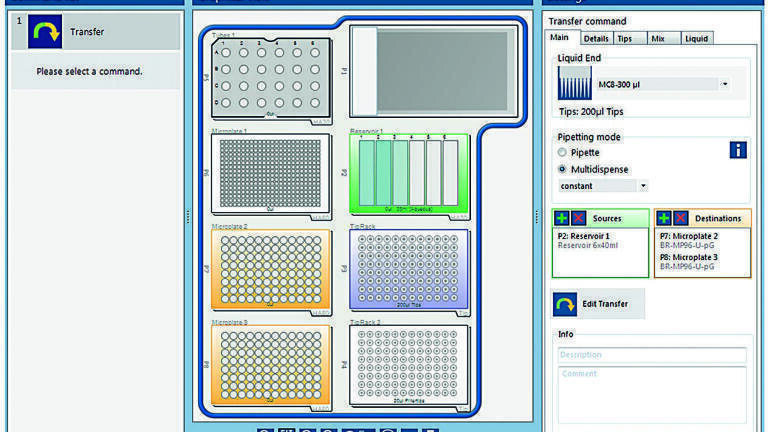This screenshot has height=432, width=768.
Task: Select the blue TipRack with 200µl tips
Action: tap(409, 269)
